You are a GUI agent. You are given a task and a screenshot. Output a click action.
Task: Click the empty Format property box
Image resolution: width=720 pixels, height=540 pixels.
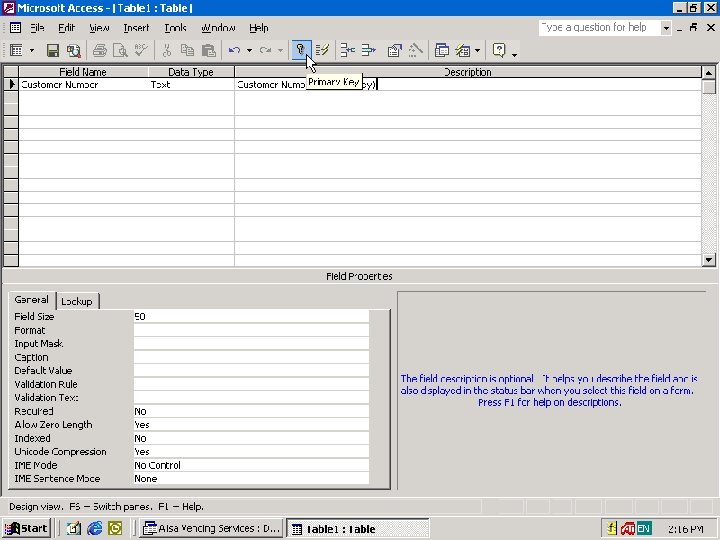point(251,330)
